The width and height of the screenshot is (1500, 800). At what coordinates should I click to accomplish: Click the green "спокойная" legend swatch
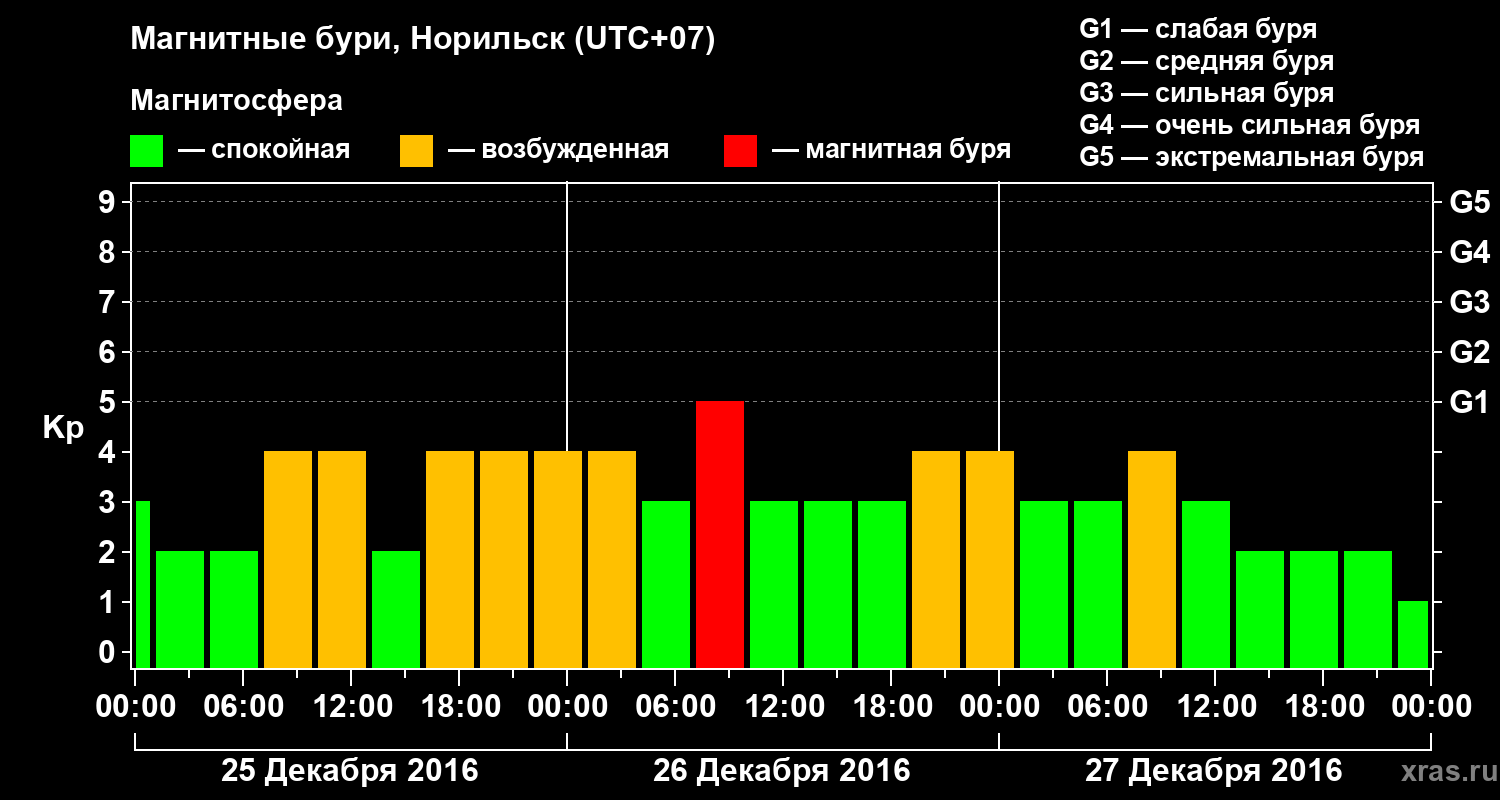pyautogui.click(x=146, y=151)
